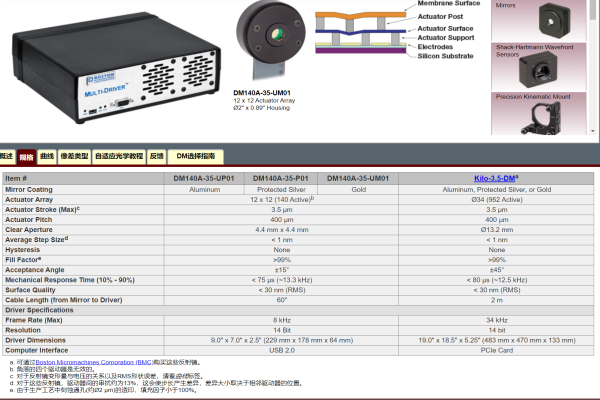Click the Ø34 (952 Active) cell

pyautogui.click(x=496, y=199)
